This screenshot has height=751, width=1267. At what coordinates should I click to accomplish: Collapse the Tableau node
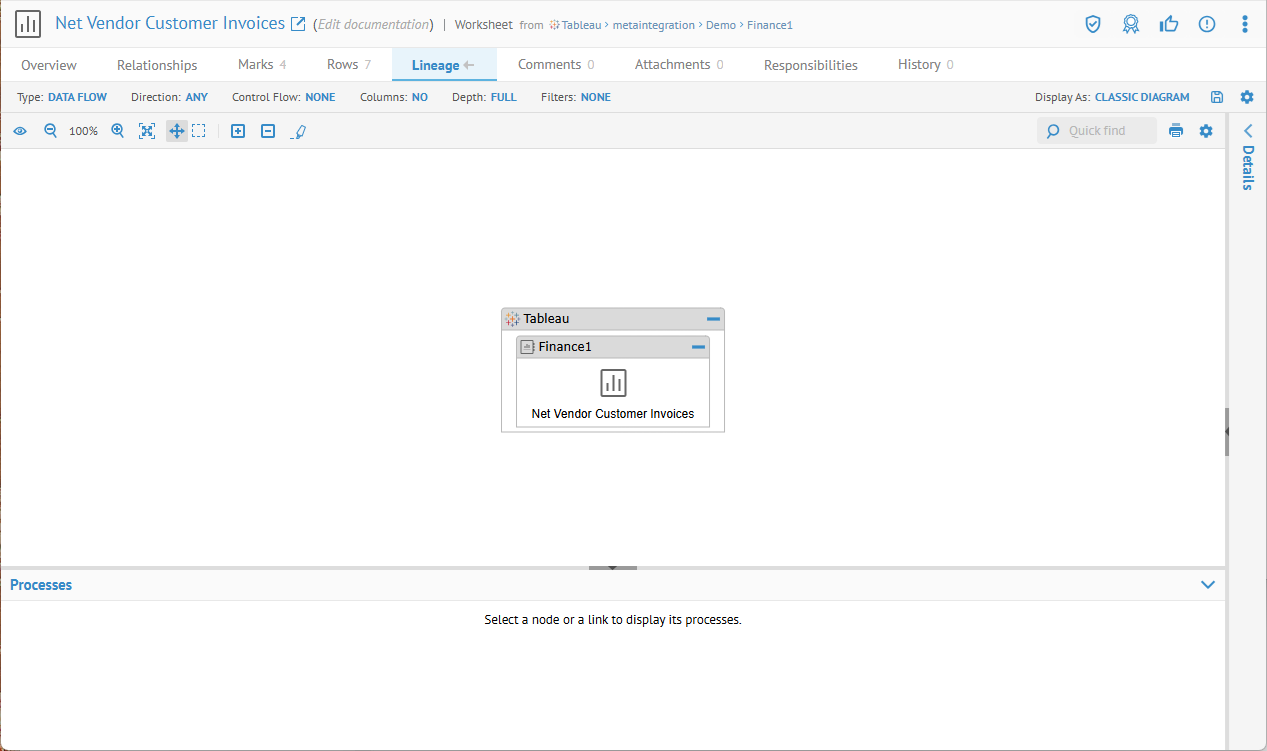click(x=713, y=319)
